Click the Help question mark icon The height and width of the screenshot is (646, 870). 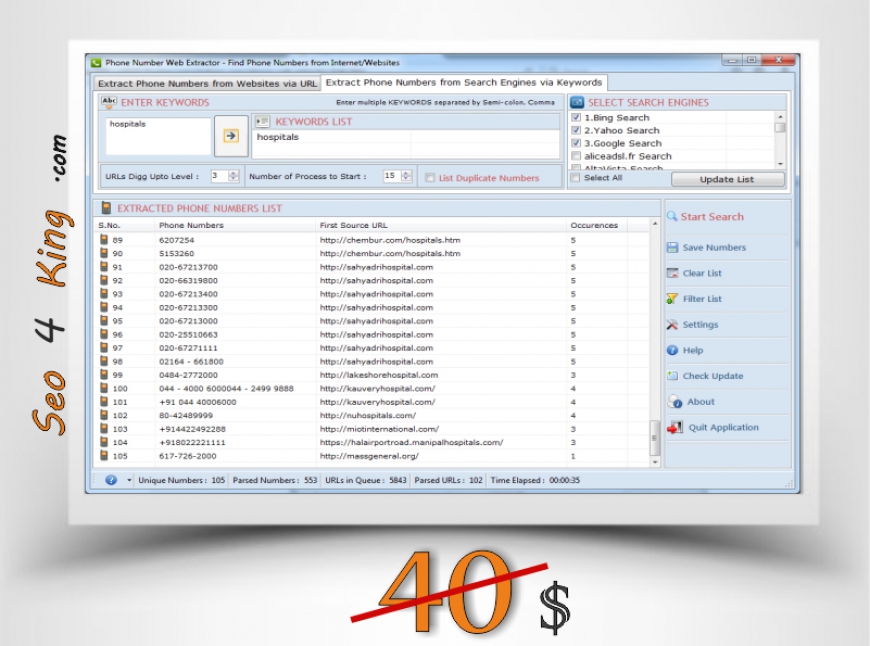[672, 350]
